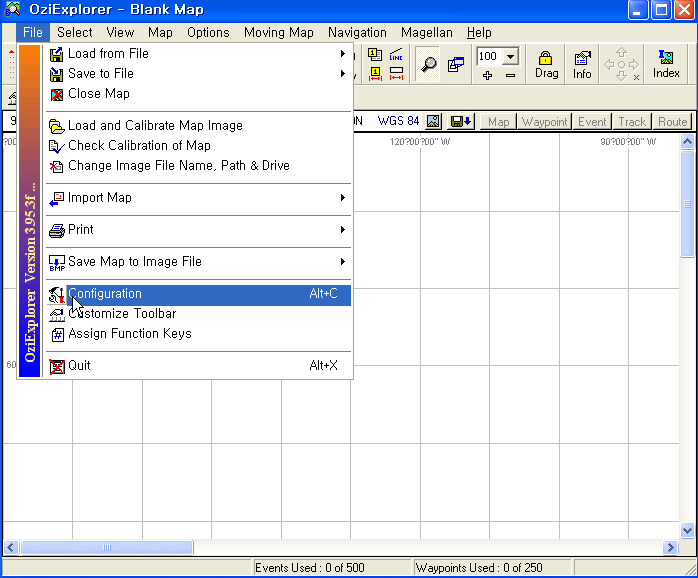Open the Magellan menu
This screenshot has width=698, height=578.
pos(426,33)
